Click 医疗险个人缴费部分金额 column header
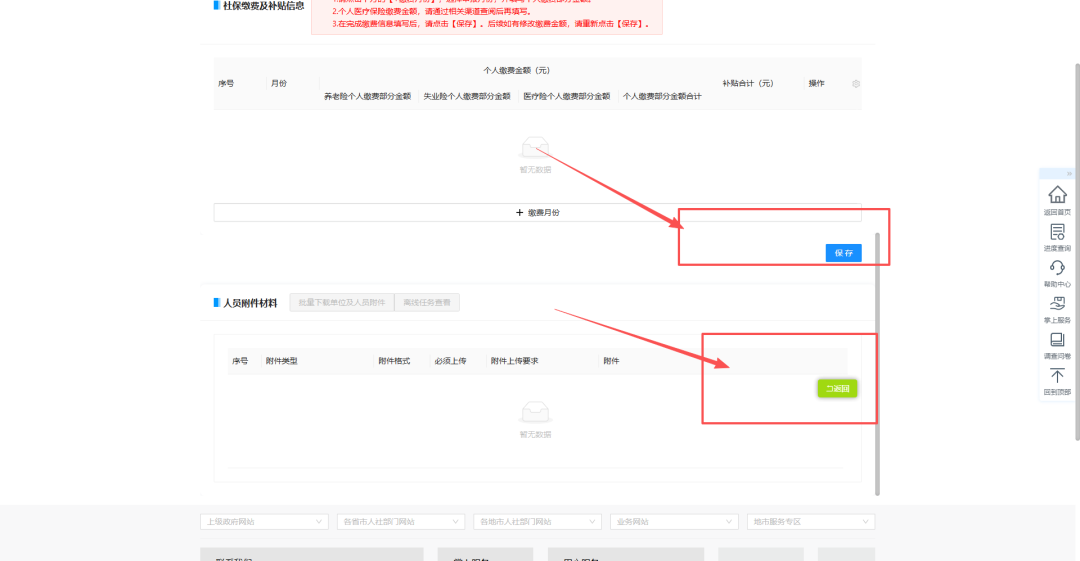1080x561 pixels. pyautogui.click(x=566, y=96)
